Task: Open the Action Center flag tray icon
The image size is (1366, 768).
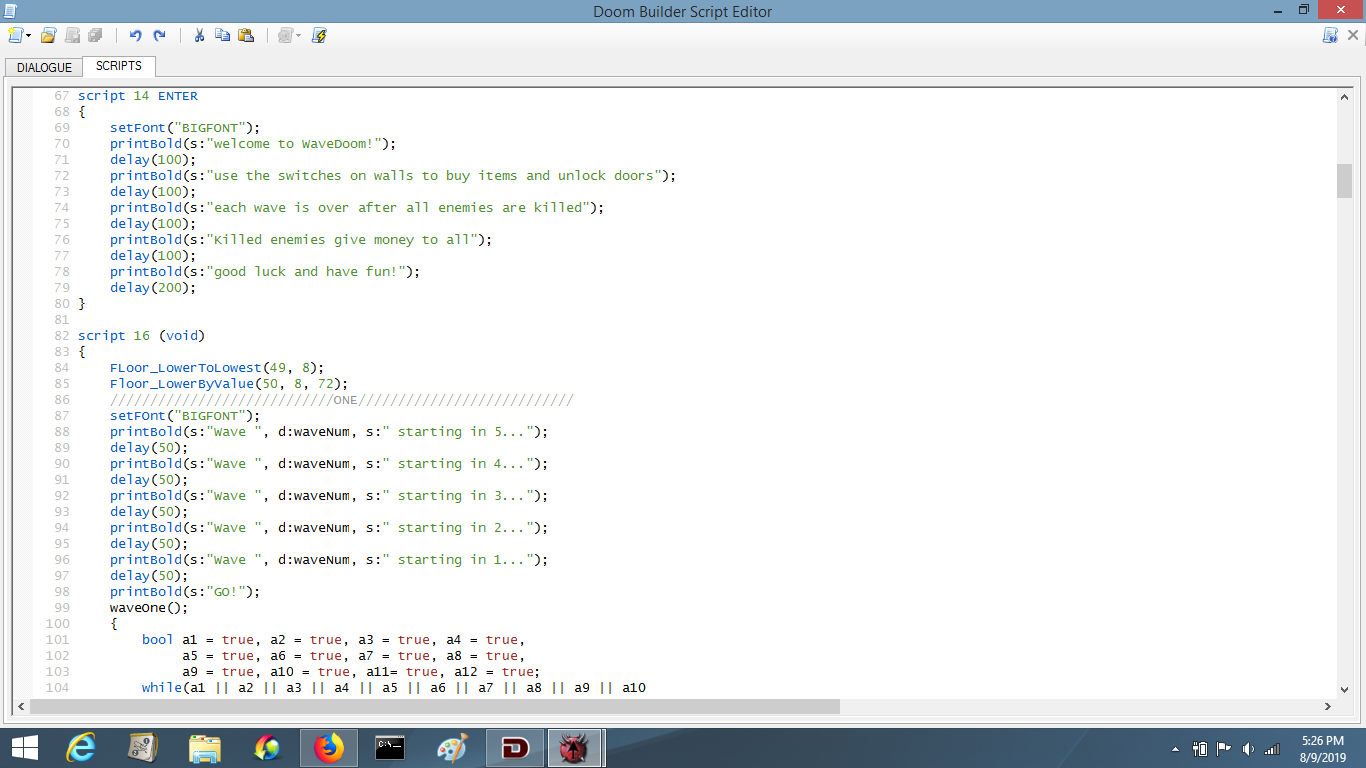Action: [x=1224, y=749]
